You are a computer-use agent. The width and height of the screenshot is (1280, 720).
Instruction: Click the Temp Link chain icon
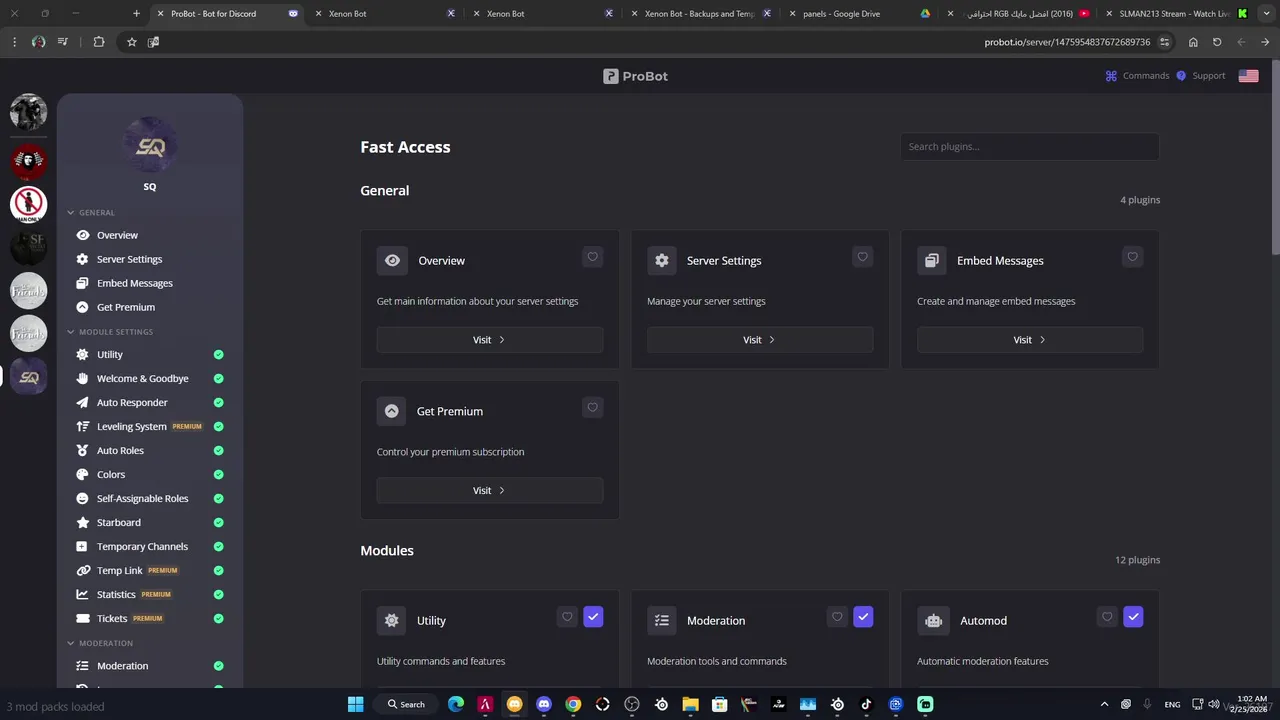[83, 570]
